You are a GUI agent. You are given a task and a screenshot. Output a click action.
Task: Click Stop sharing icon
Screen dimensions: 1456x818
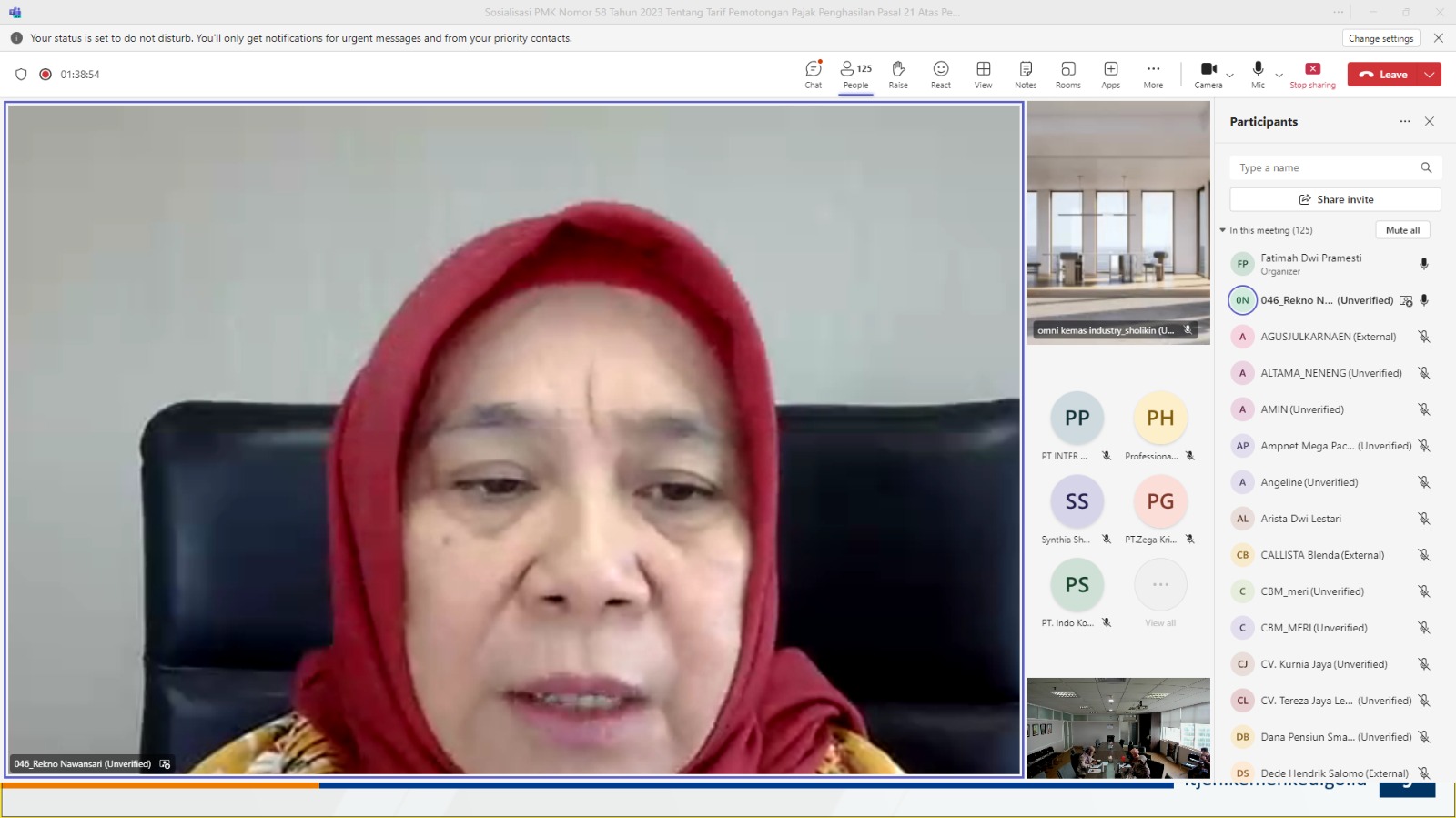[1312, 69]
